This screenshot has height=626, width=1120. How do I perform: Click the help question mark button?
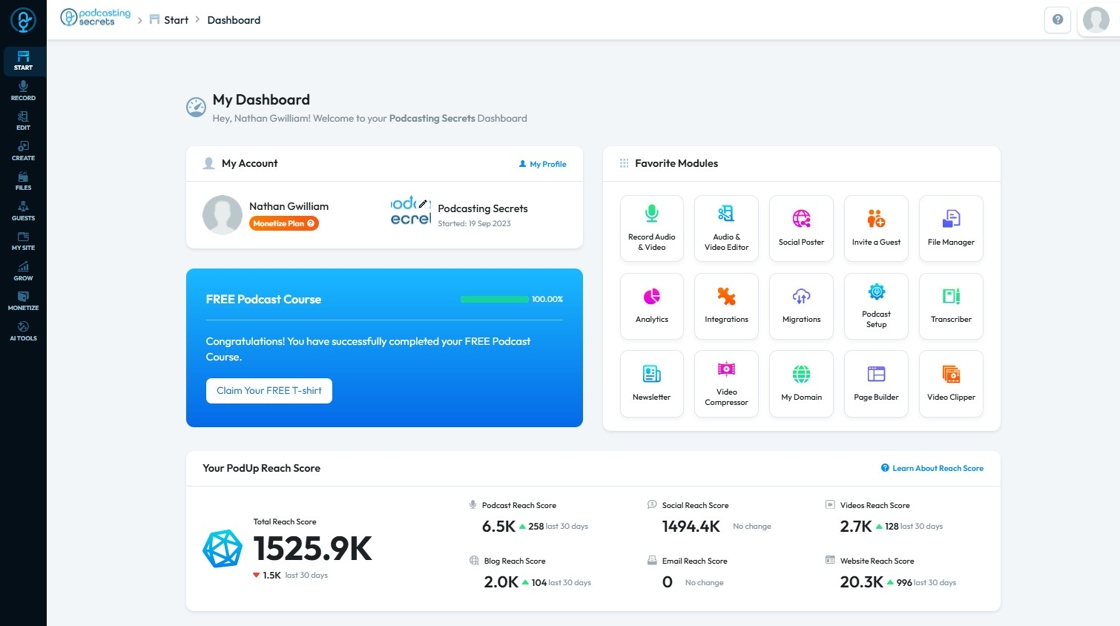pyautogui.click(x=1057, y=20)
